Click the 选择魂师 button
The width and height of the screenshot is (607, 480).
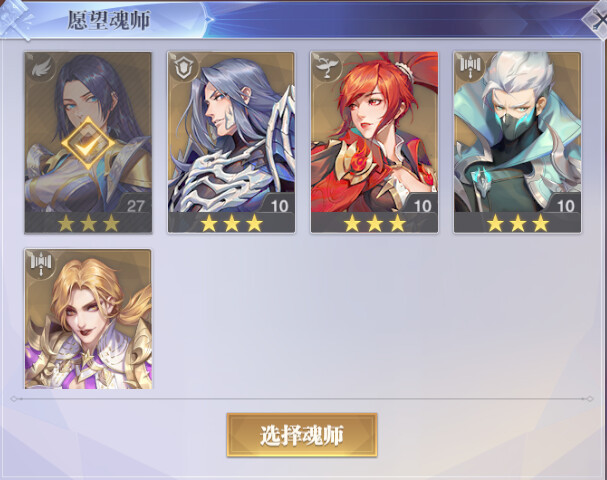pos(302,435)
